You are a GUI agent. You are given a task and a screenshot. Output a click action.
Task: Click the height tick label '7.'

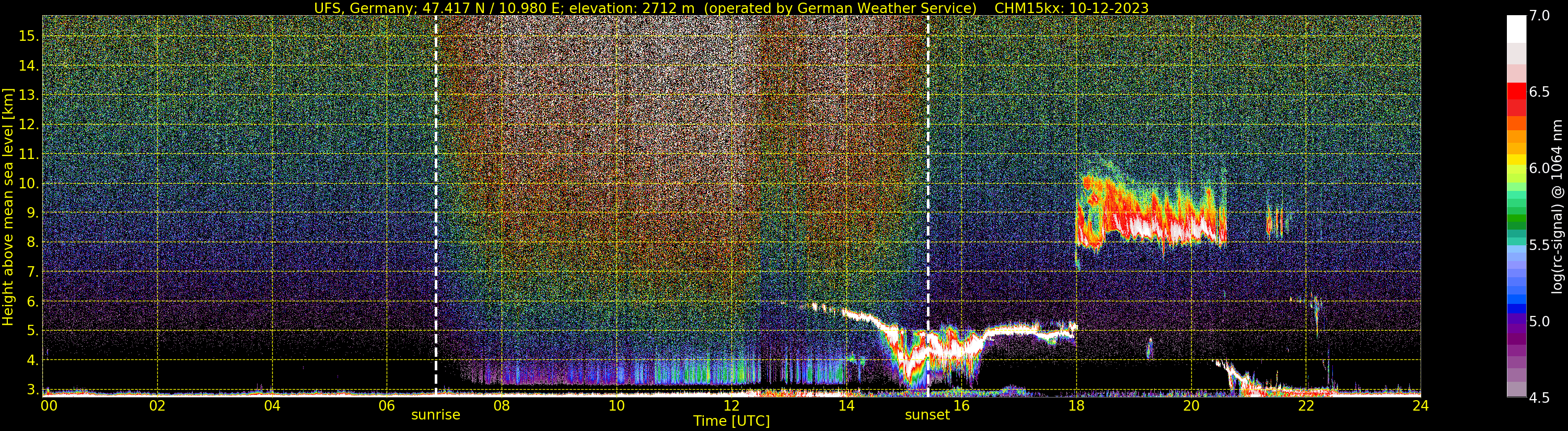pos(33,272)
